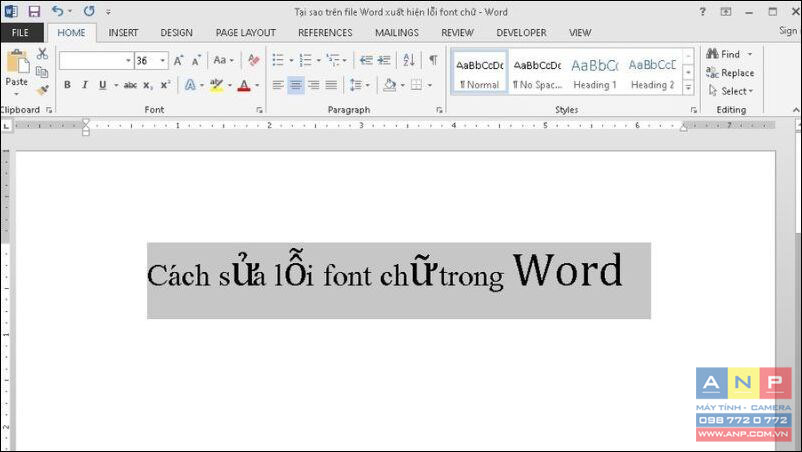This screenshot has width=802, height=452.
Task: Open the font size dropdown
Action: [163, 60]
